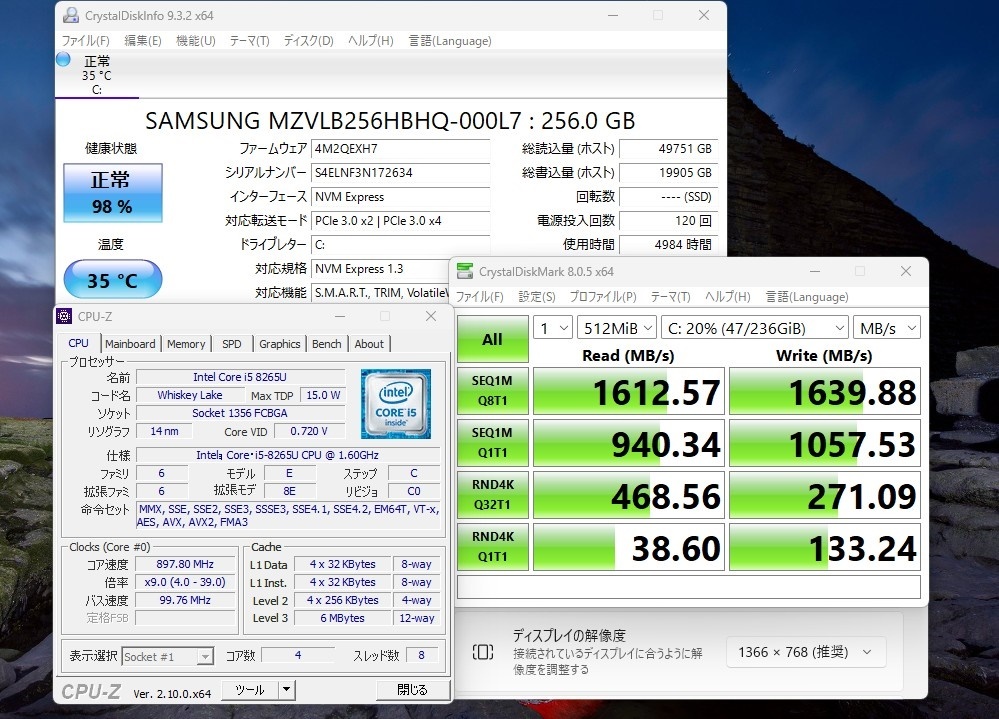
Task: Click the Intel Core i5 inside logo
Action: pyautogui.click(x=396, y=403)
